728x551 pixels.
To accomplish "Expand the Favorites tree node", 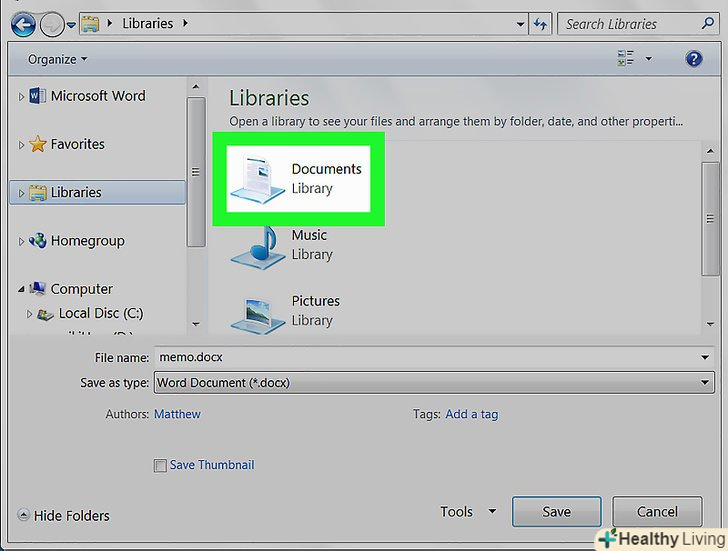I will coord(21,145).
